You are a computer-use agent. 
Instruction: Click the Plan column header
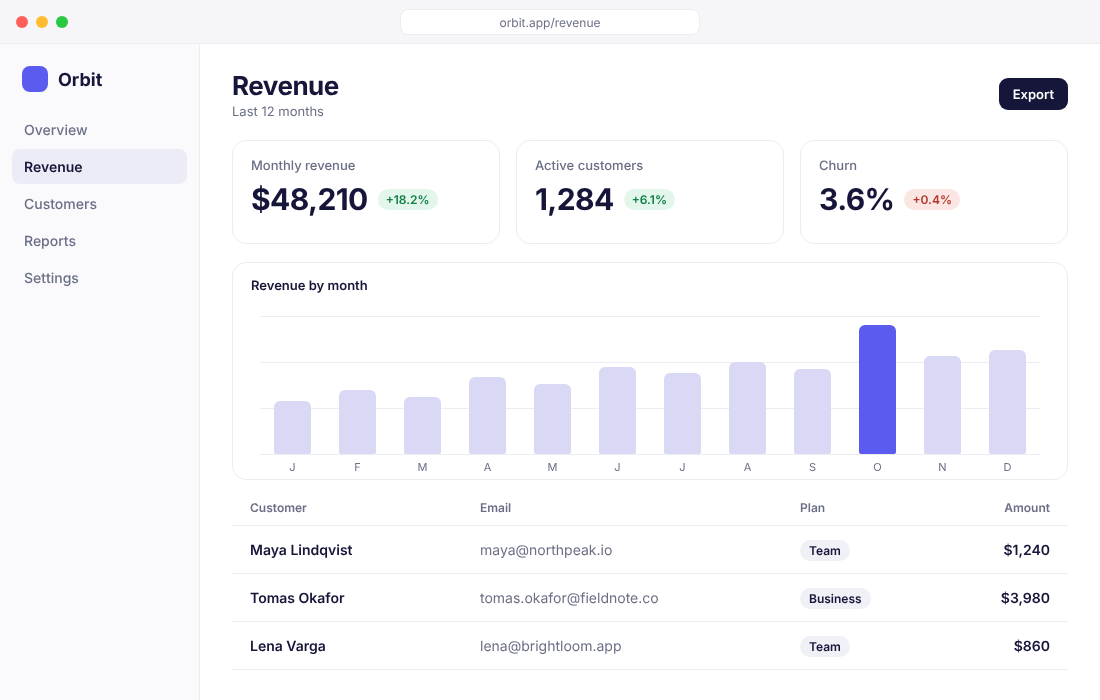coord(812,508)
